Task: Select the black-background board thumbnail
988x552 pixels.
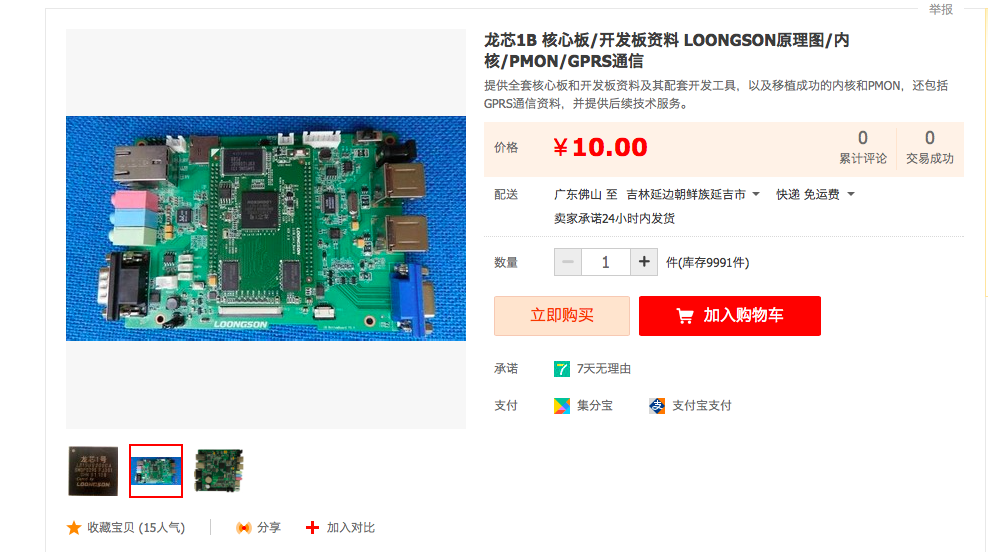Action: (x=219, y=471)
